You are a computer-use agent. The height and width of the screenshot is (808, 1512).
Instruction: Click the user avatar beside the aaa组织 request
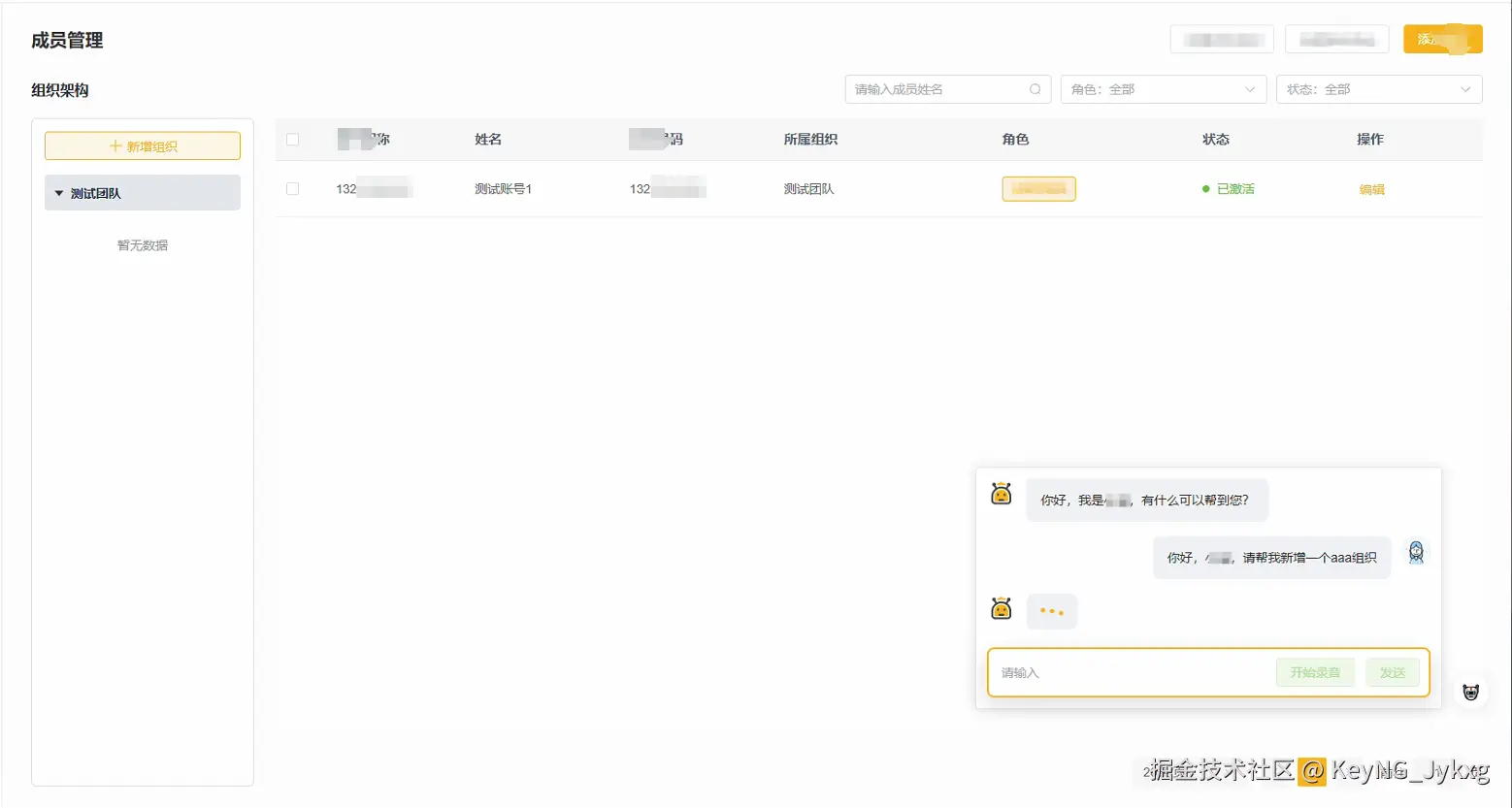(x=1416, y=552)
